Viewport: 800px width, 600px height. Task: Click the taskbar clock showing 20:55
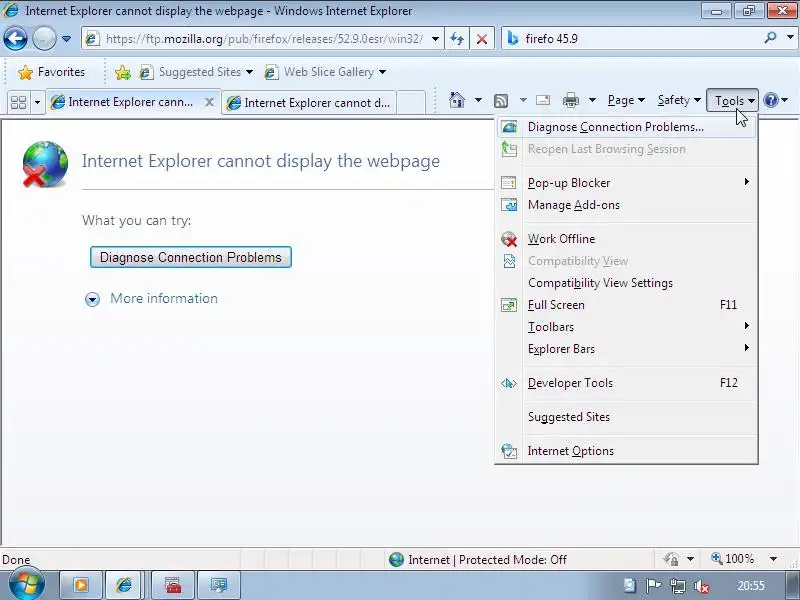click(x=751, y=586)
